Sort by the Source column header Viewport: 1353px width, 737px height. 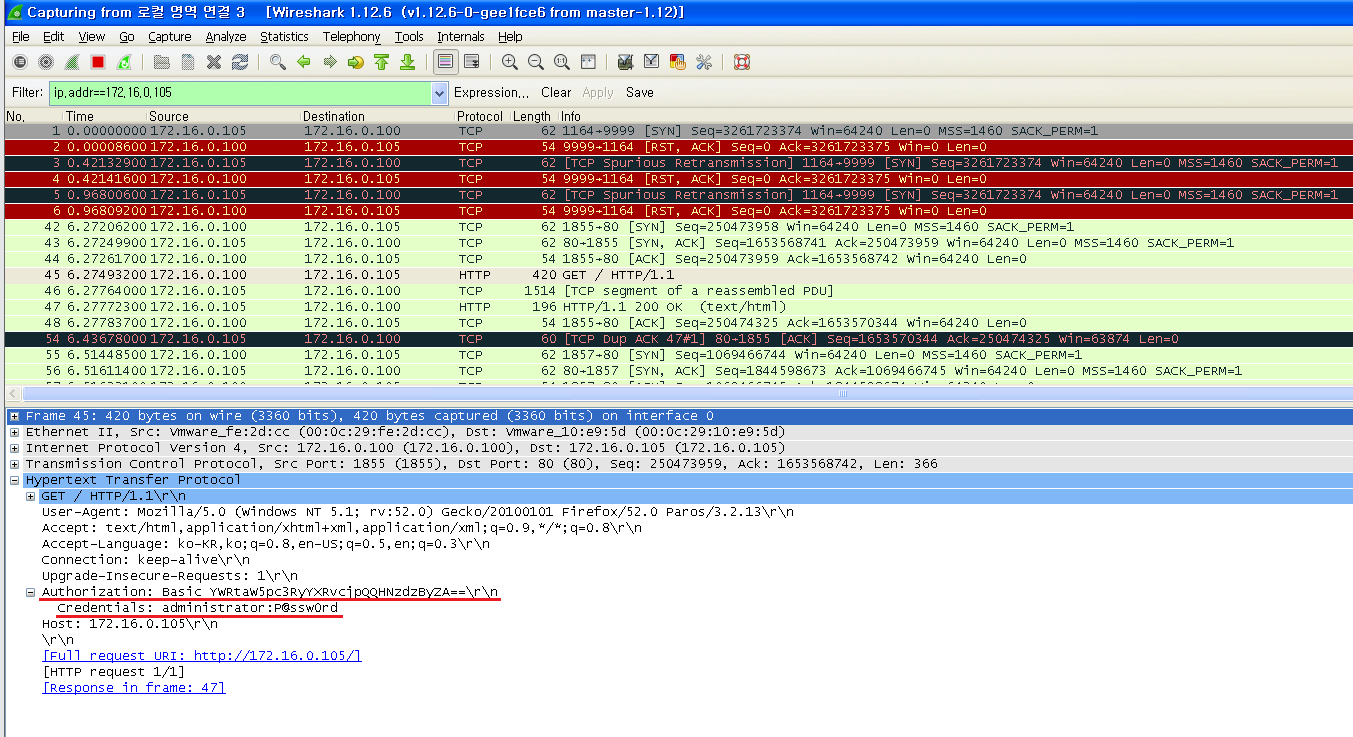[x=169, y=117]
